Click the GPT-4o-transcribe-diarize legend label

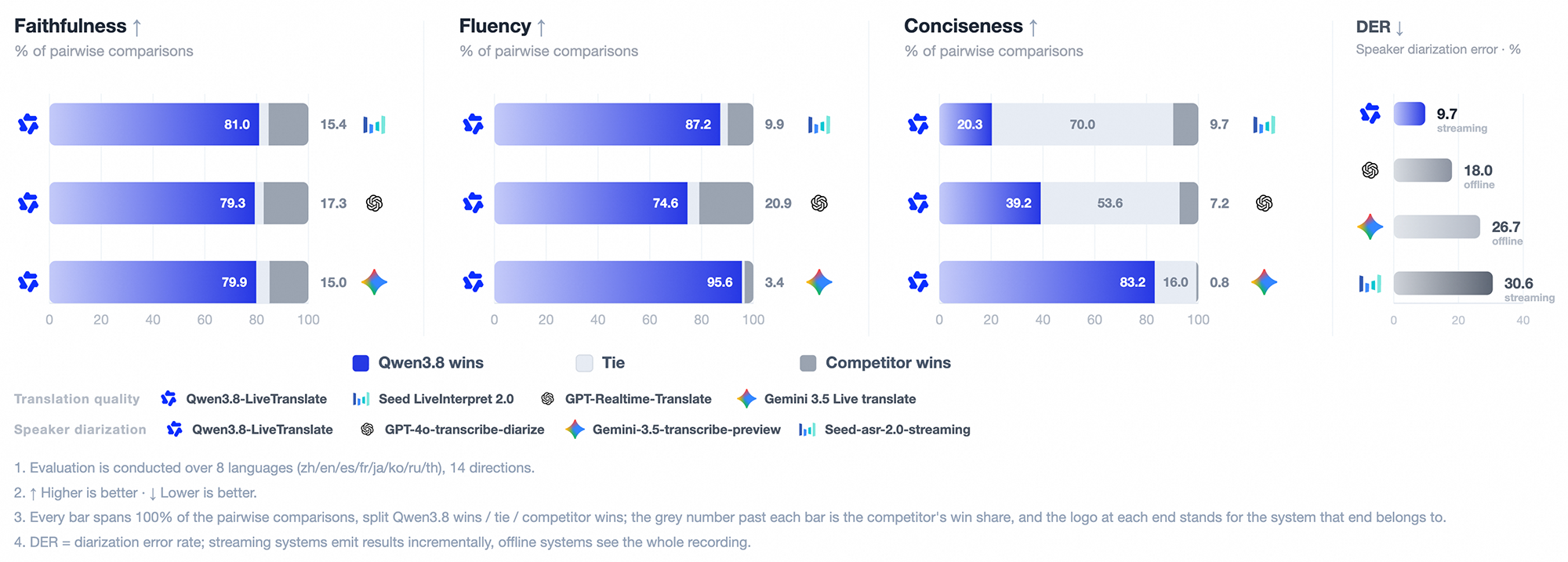coord(464,430)
